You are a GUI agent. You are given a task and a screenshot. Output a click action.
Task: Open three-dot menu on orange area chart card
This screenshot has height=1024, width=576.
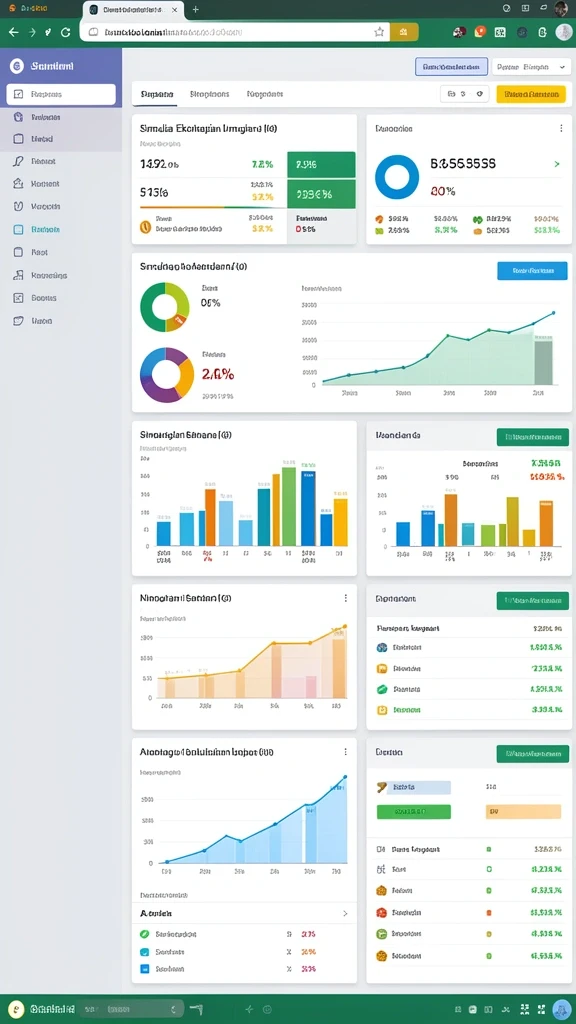point(345,598)
